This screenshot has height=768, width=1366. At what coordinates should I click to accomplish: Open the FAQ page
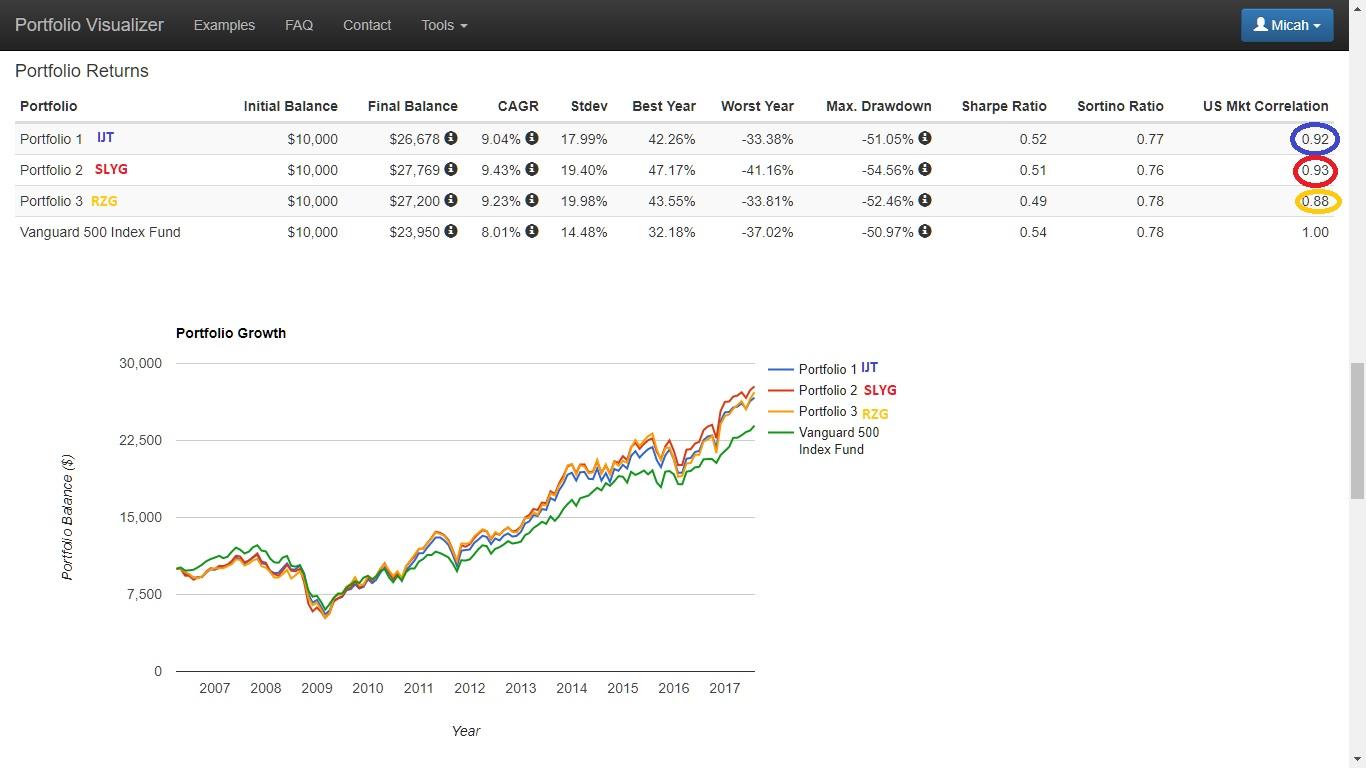coord(299,25)
